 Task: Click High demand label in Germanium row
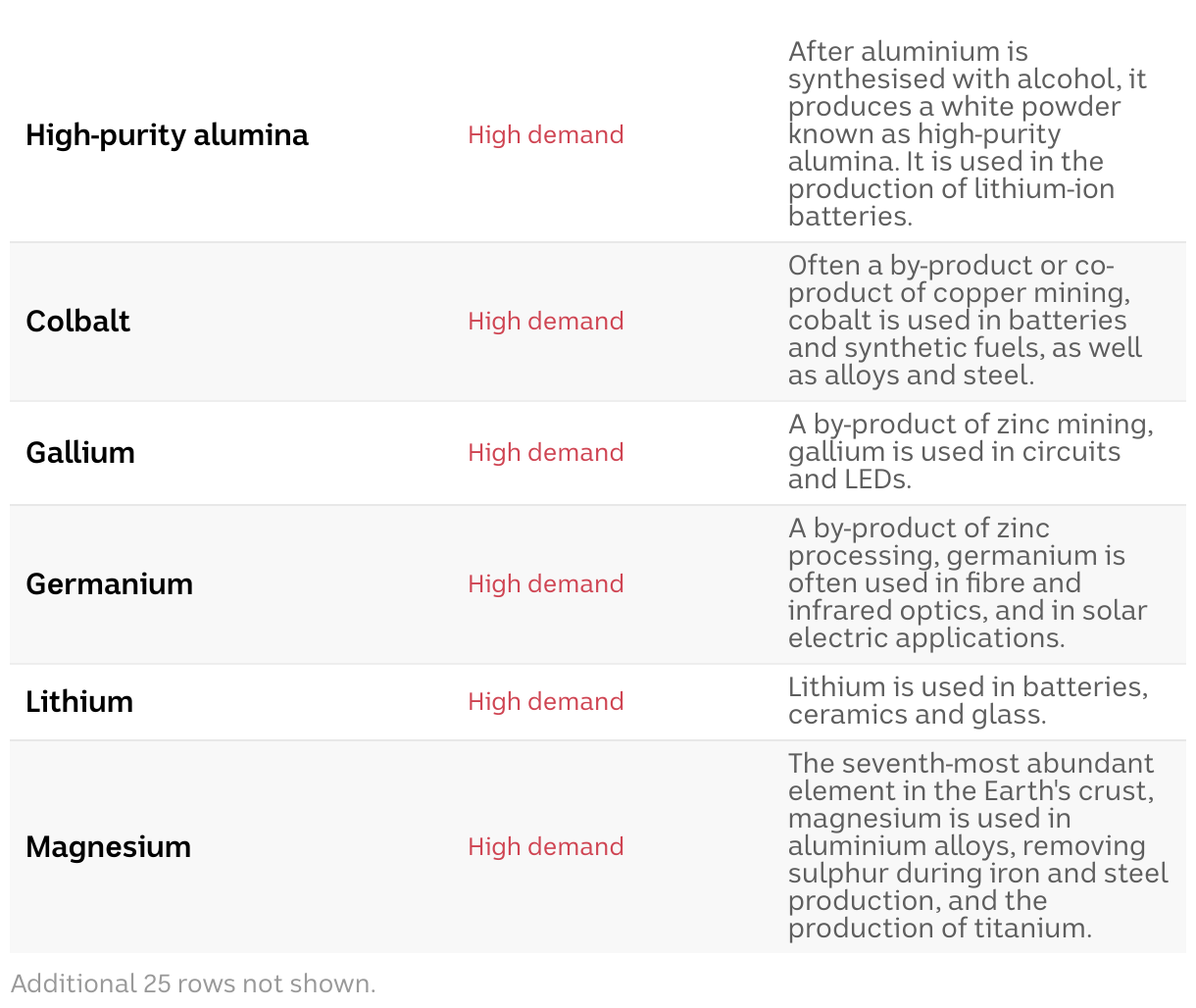click(545, 583)
